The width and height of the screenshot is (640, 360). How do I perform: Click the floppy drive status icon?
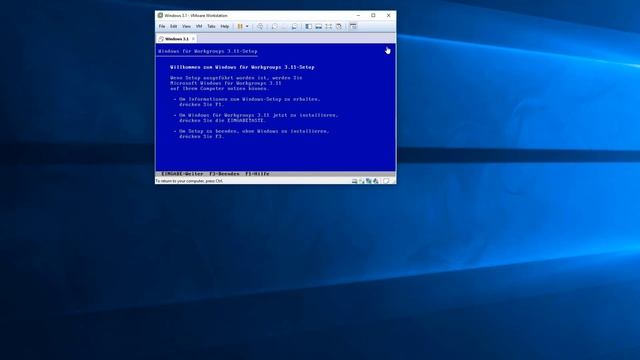[x=361, y=181]
